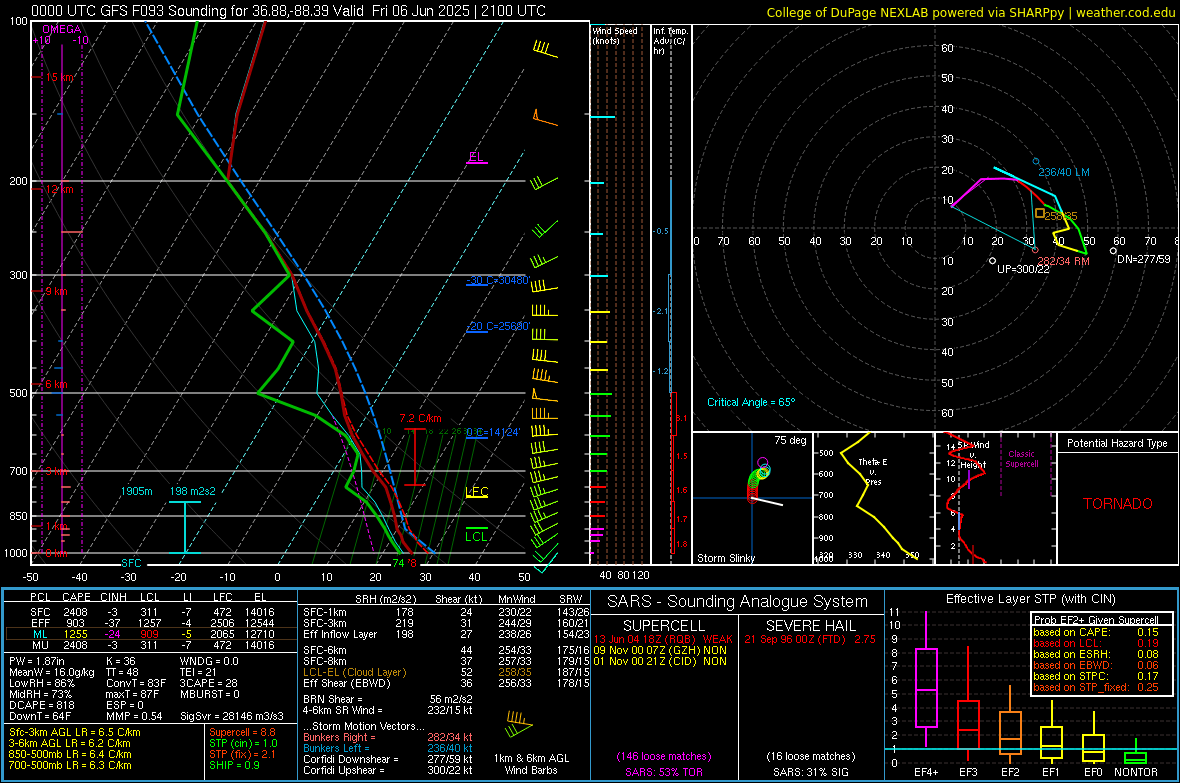Screen dimensions: 1180x783
Task: Click 'SARS: 31% SIG' result
Action: [810, 772]
